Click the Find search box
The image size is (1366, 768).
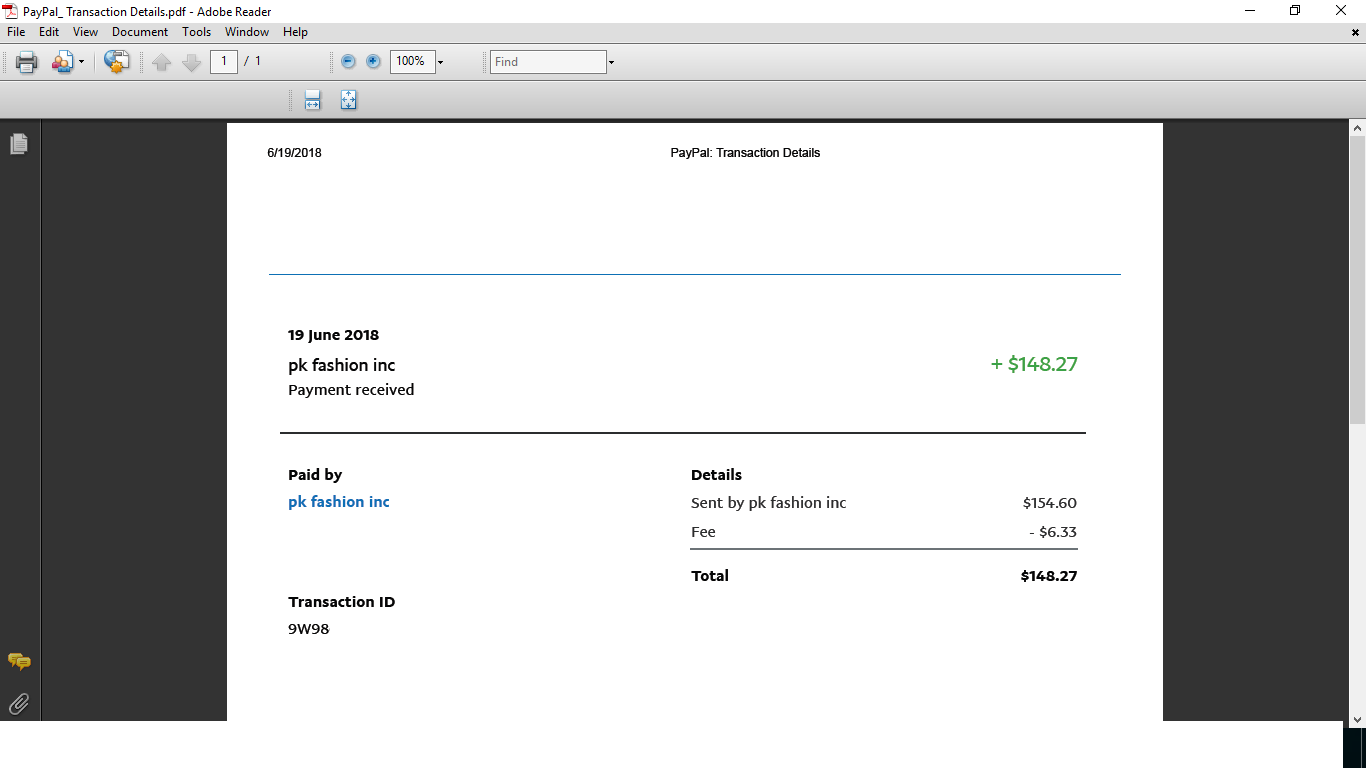point(548,62)
